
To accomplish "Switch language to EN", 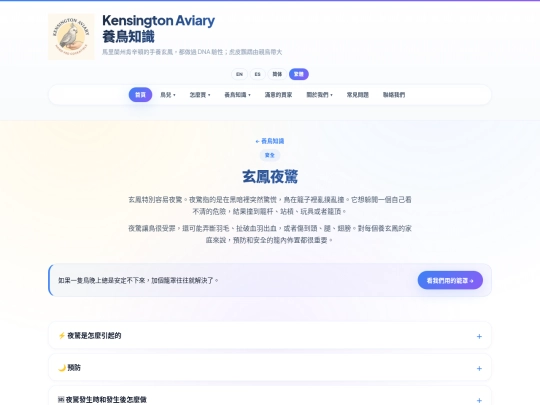I will [x=239, y=74].
